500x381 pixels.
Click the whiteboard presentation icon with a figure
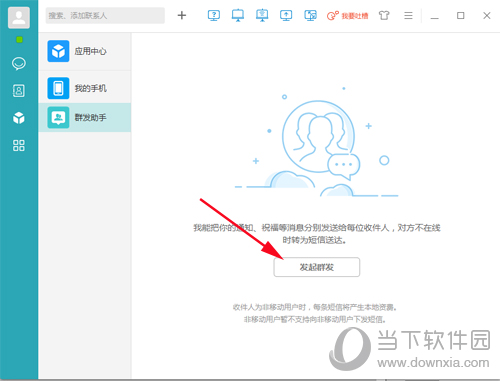click(262, 15)
